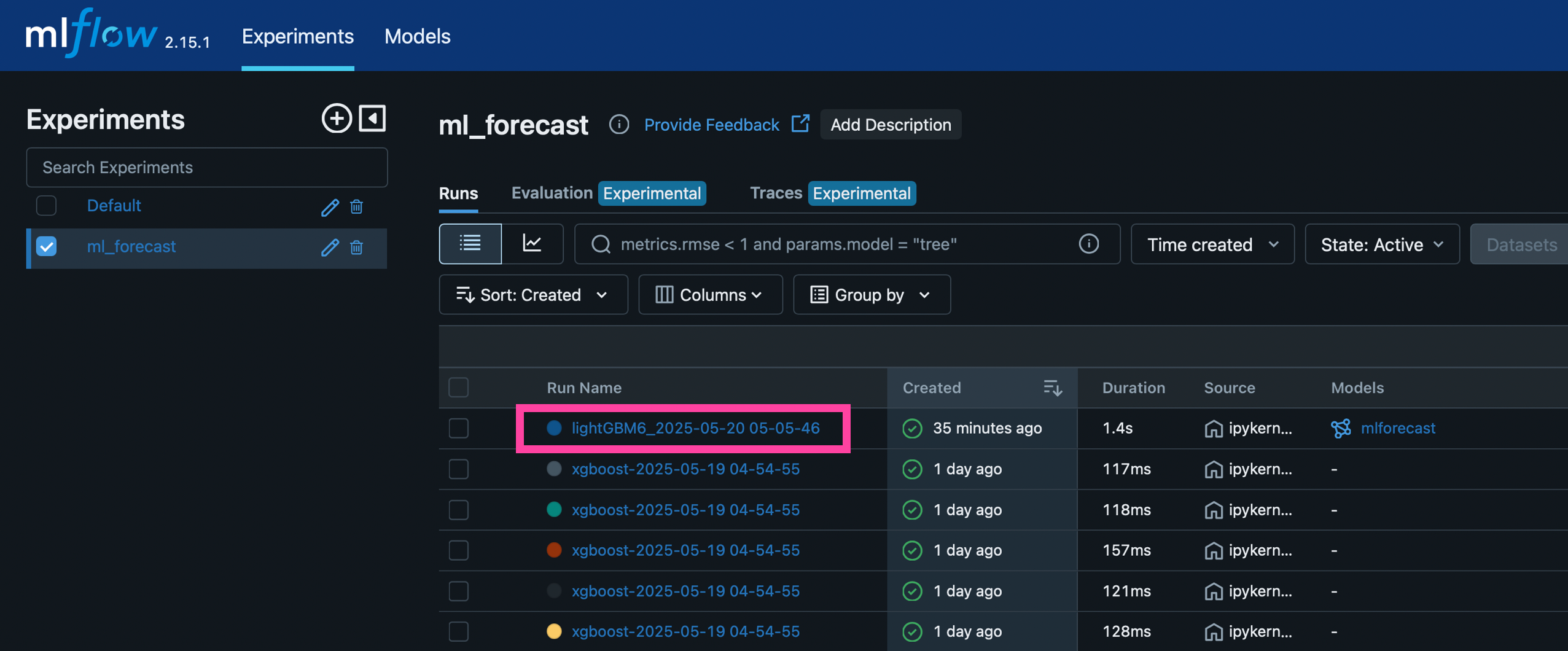Image resolution: width=1568 pixels, height=651 pixels.
Task: Create a new experiment with the plus icon
Action: tap(336, 118)
